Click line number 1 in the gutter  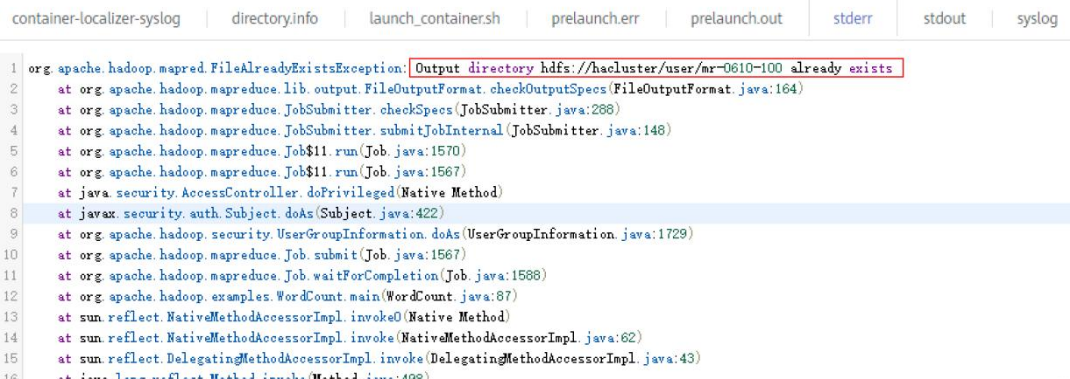tap(13, 68)
